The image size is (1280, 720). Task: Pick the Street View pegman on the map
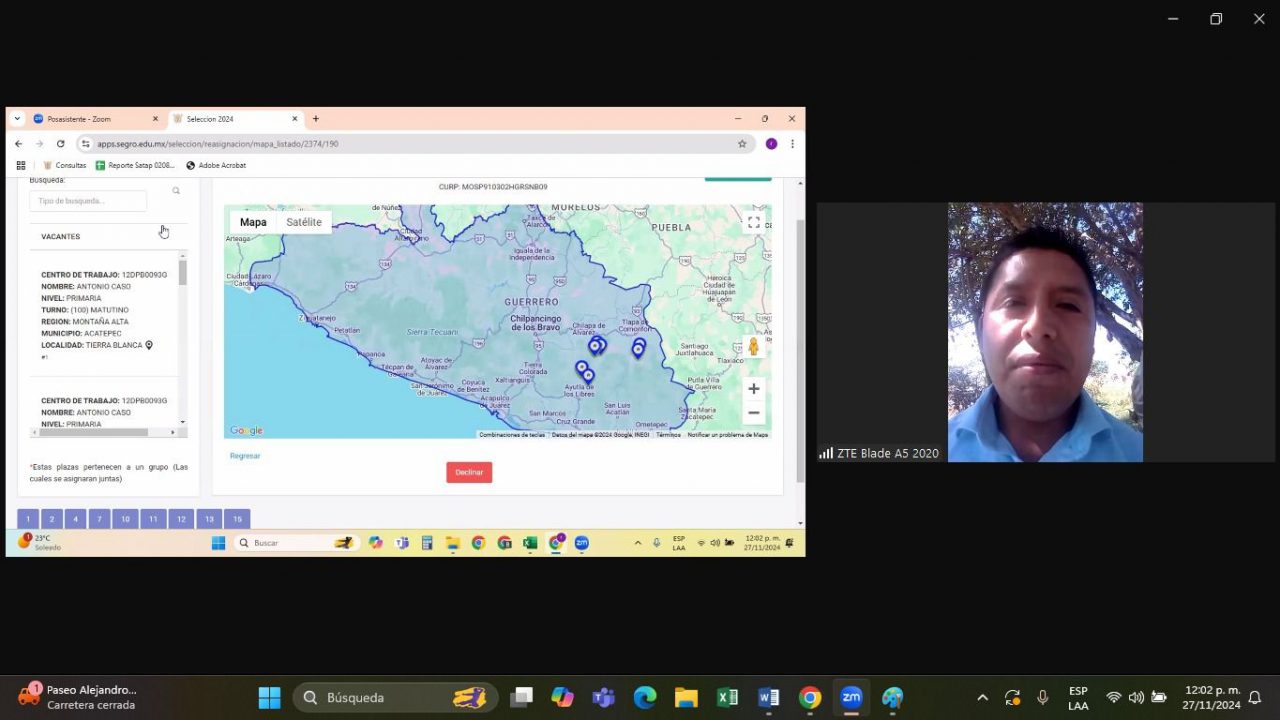click(x=754, y=347)
